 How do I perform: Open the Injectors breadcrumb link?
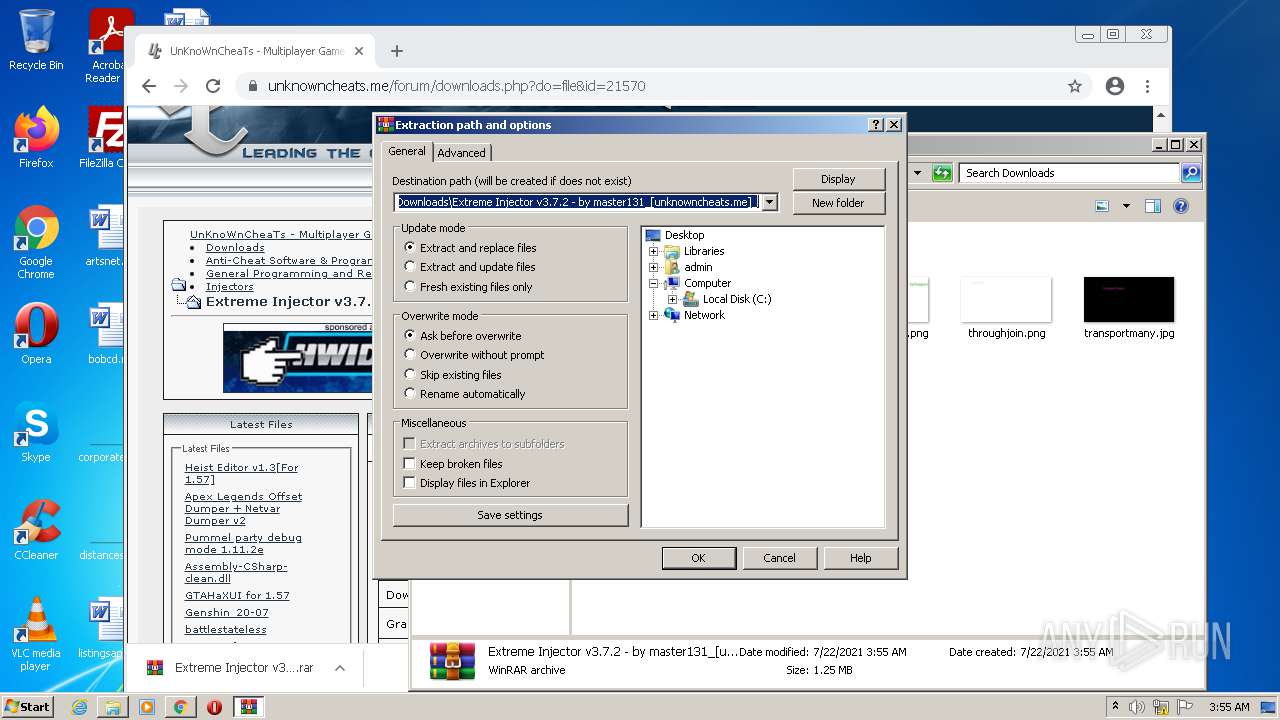[230, 287]
